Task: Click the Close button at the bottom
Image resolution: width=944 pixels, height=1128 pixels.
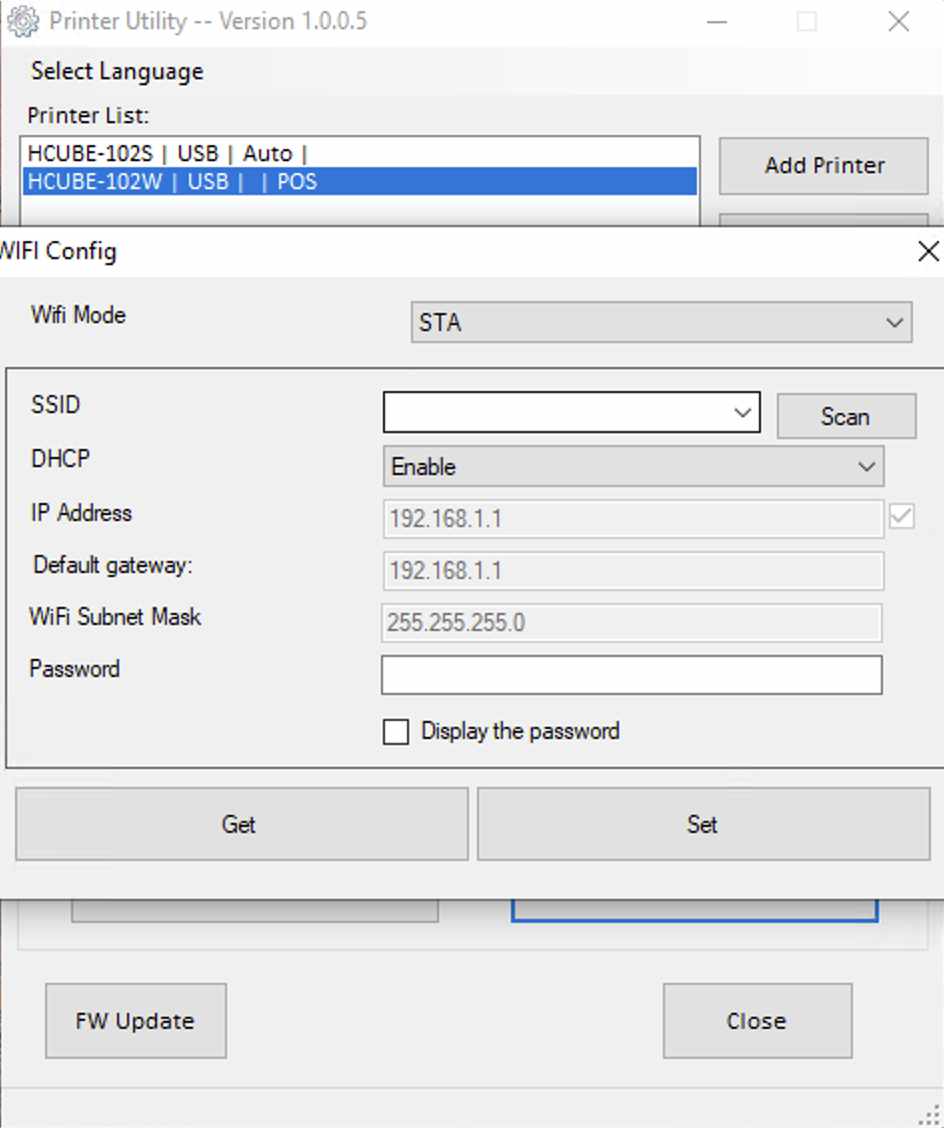Action: [x=758, y=1020]
